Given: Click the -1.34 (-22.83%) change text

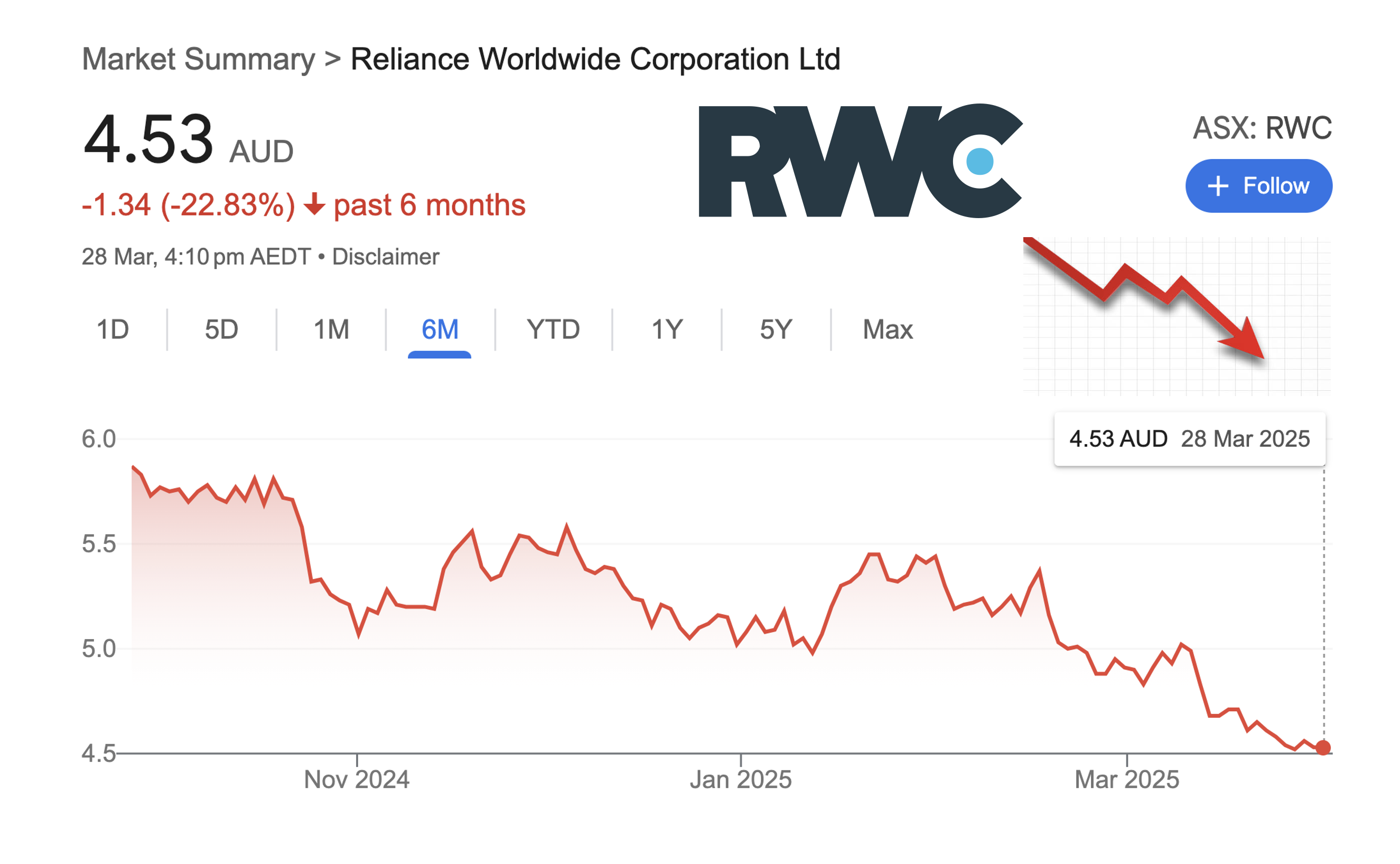Looking at the screenshot, I should point(188,204).
